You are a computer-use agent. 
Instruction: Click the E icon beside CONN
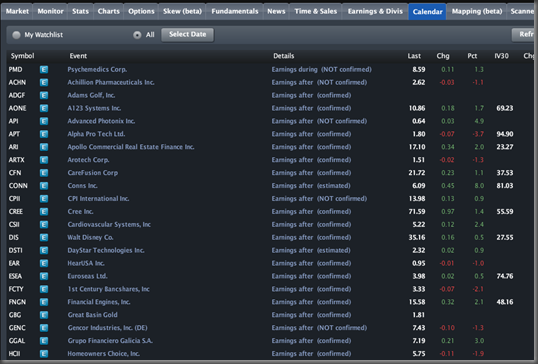tap(44, 186)
